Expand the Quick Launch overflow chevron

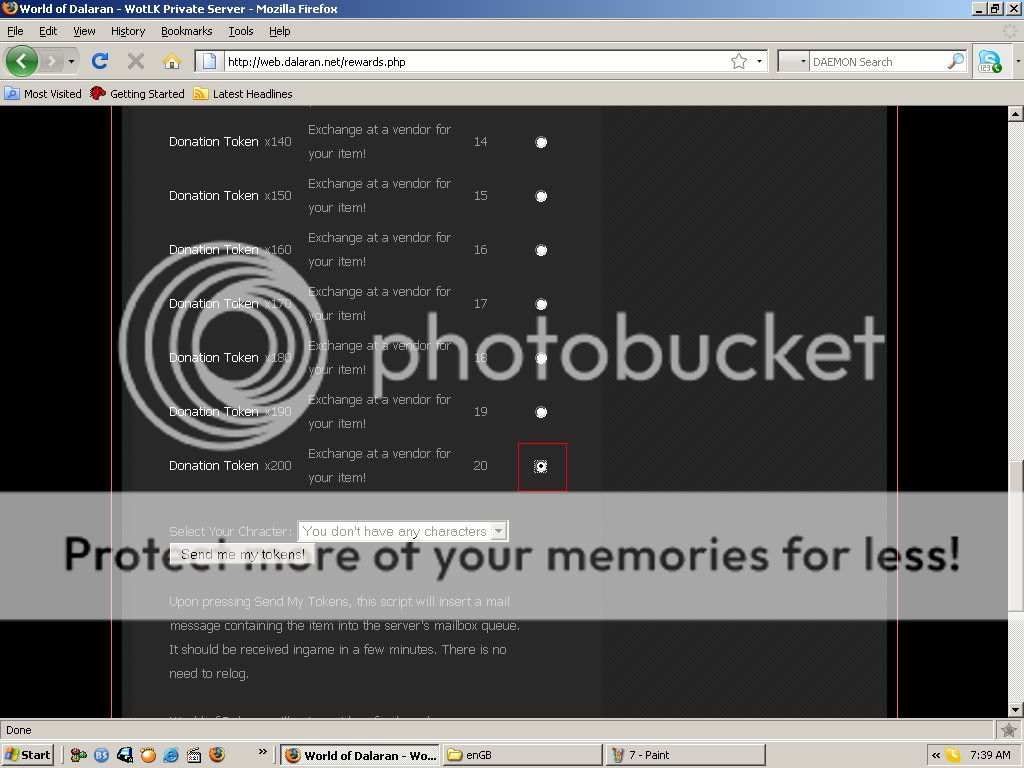[x=263, y=752]
